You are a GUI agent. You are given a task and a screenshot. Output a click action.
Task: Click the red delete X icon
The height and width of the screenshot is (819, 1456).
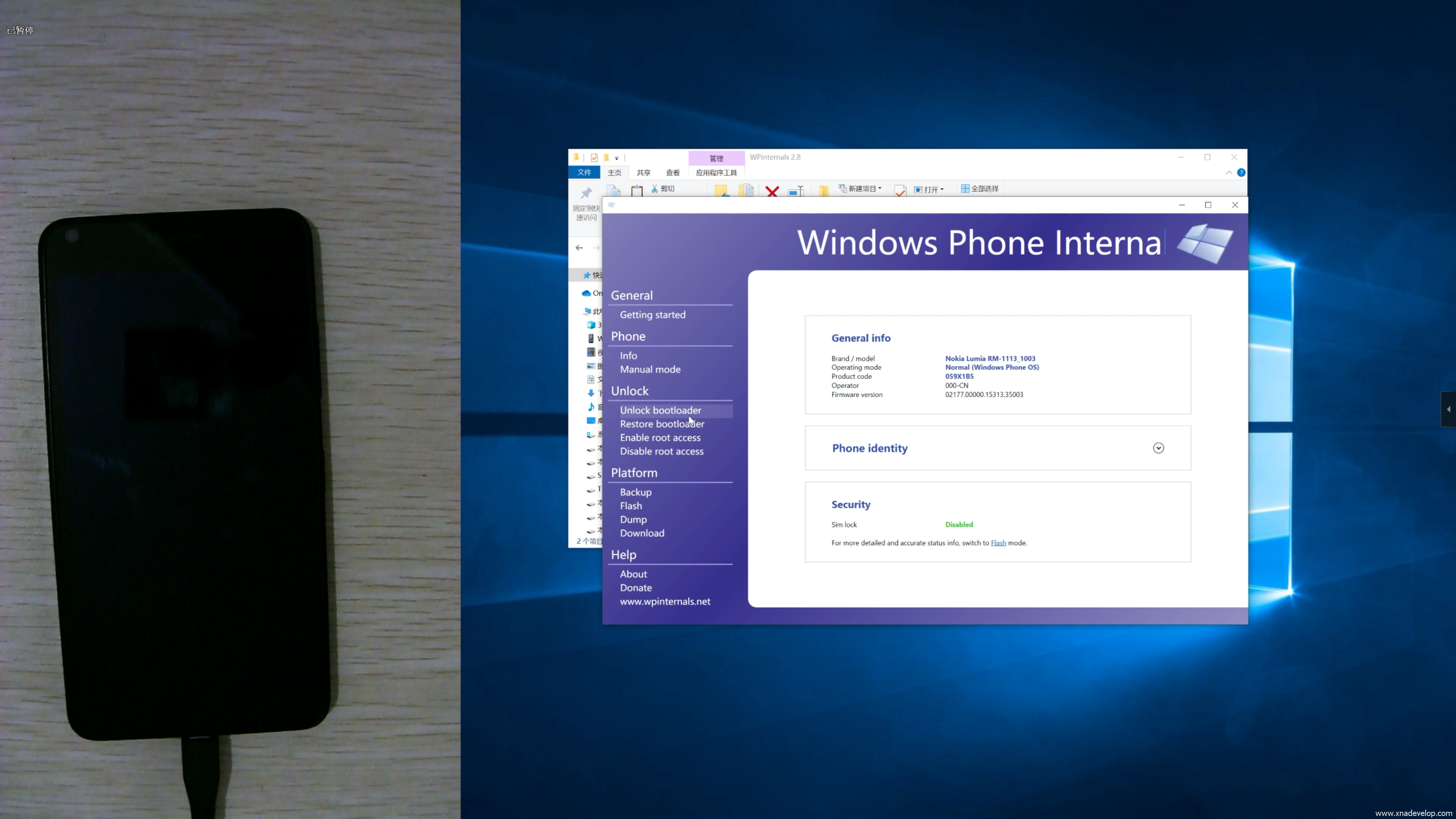pyautogui.click(x=772, y=191)
